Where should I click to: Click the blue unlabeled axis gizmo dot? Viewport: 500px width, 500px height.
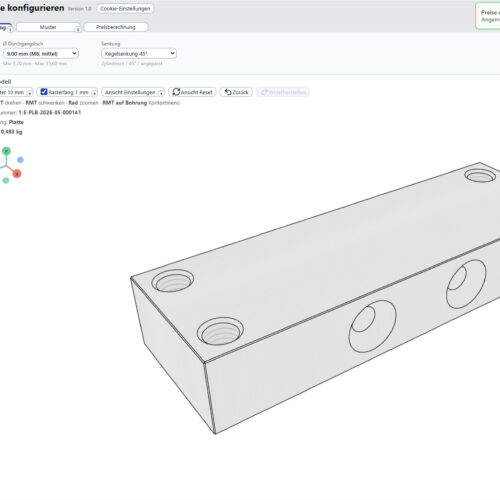(20, 160)
